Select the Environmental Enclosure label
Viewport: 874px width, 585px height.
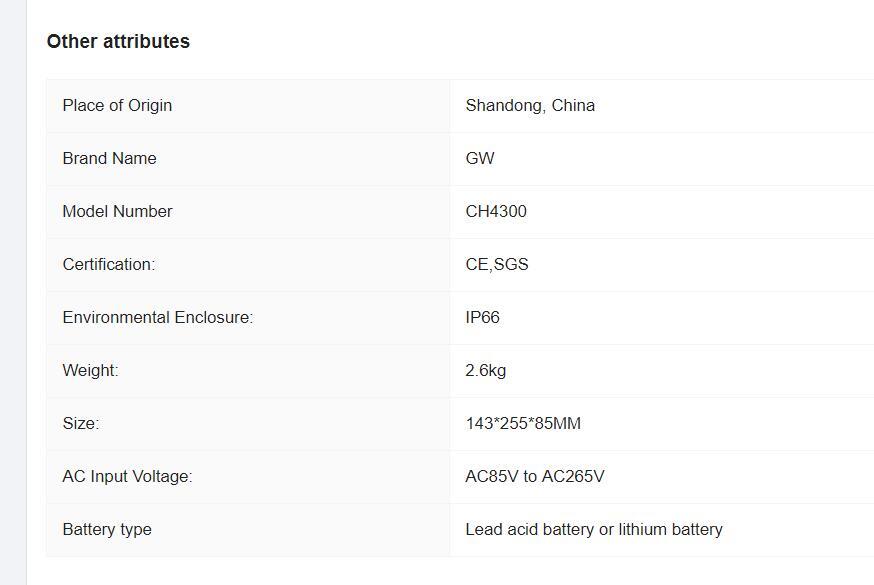[x=158, y=317]
